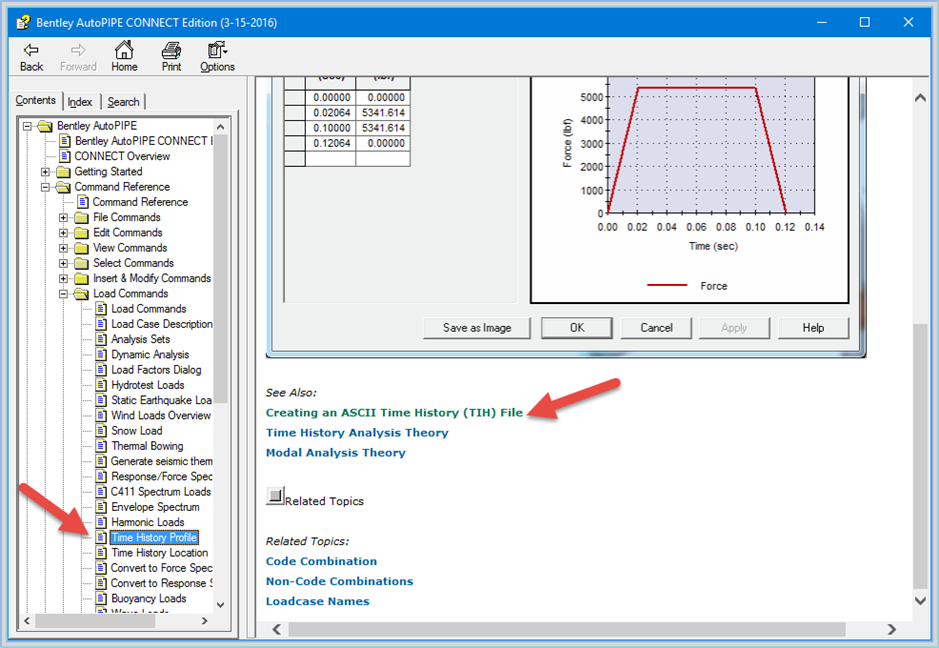The image size is (939, 648).
Task: Click the Help button in dialog image
Action: [813, 328]
